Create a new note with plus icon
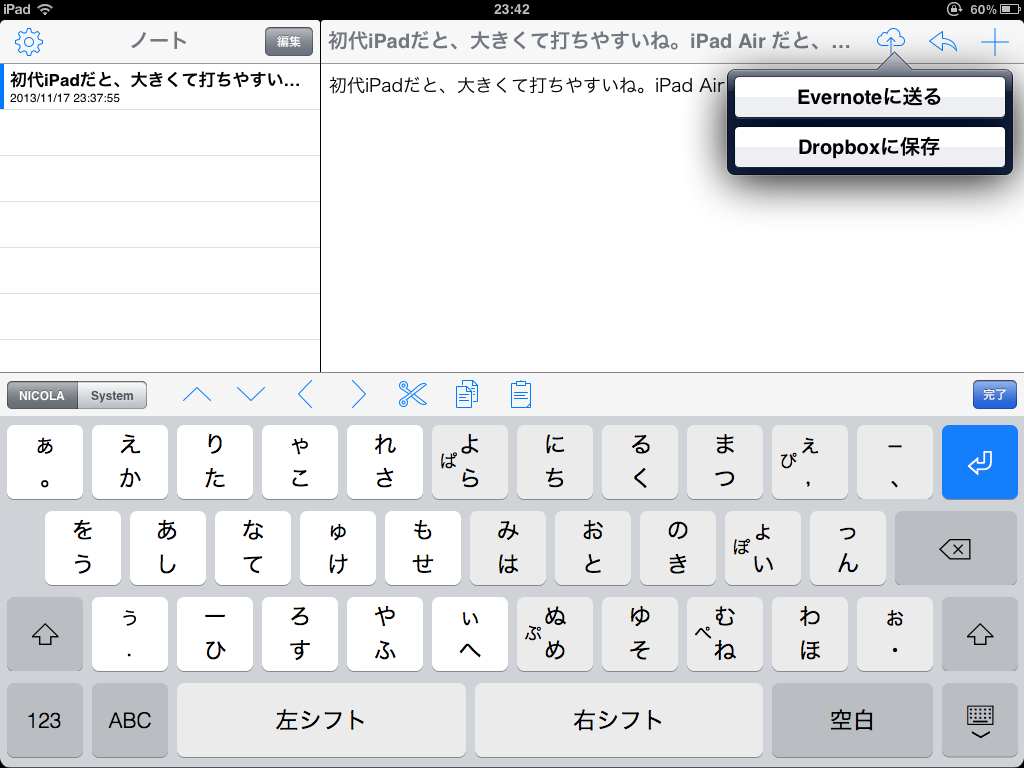The width and height of the screenshot is (1024, 768). coord(995,42)
